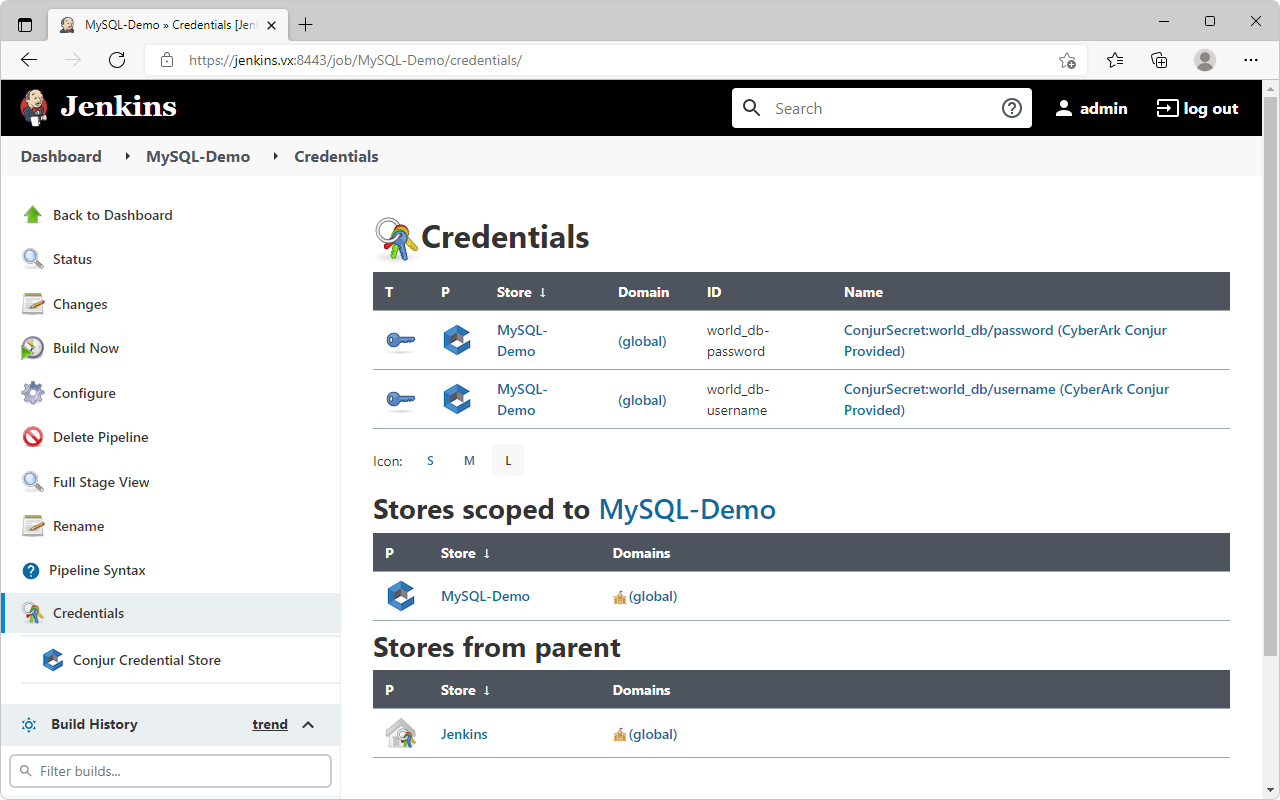Viewport: 1280px width, 800px height.
Task: Open Jenkins store link in Stores from parent
Action: 464,734
